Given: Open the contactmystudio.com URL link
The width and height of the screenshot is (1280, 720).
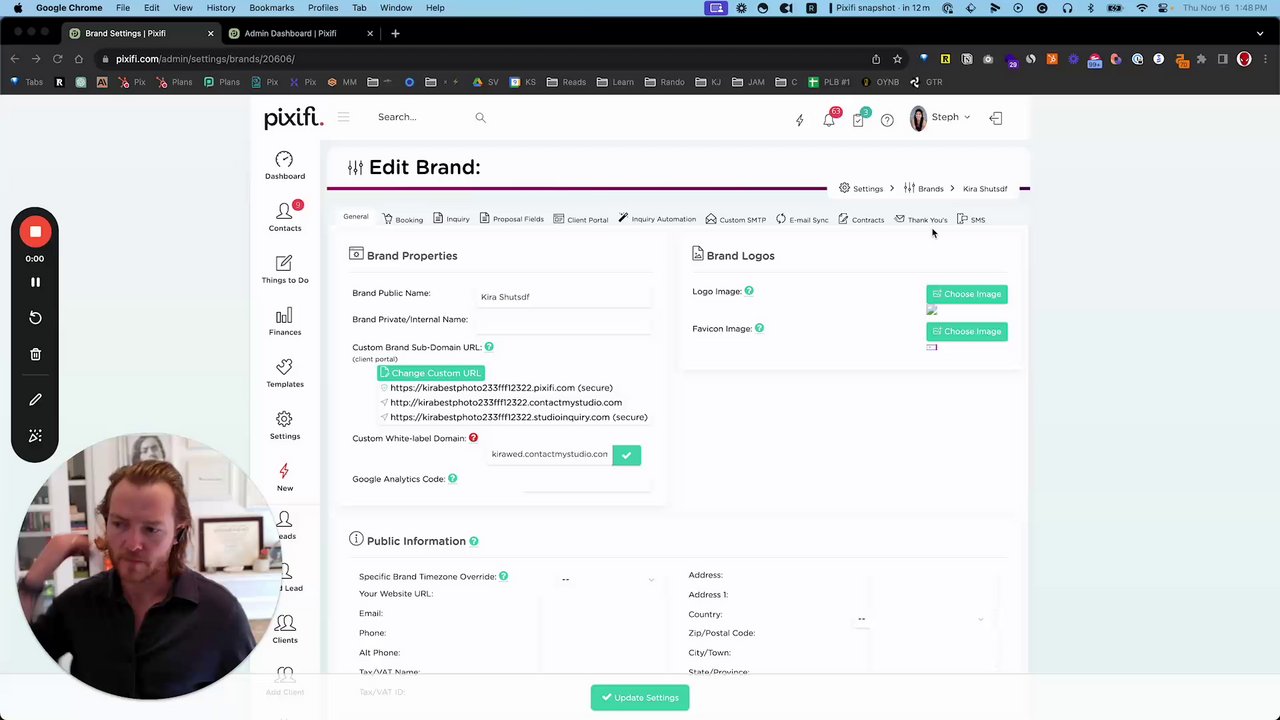Looking at the screenshot, I should coord(506,402).
